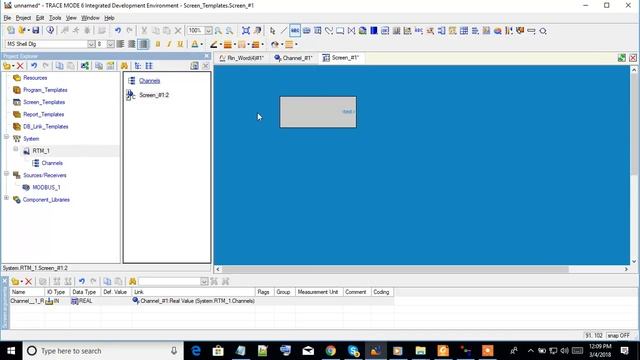
Task: Collapse the RTM_1 tree node
Action: click(x=16, y=149)
